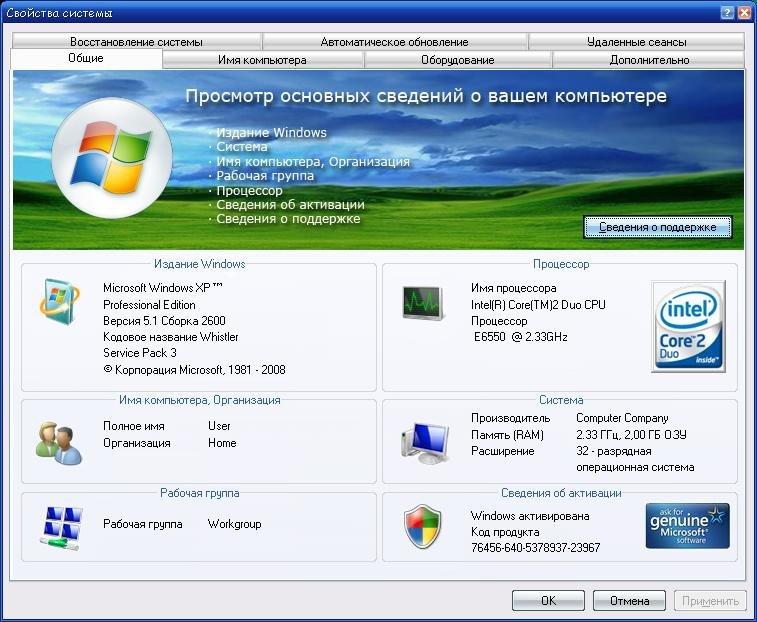This screenshot has height=622, width=757.
Task: Click Service Pack 3 text
Action: click(140, 353)
